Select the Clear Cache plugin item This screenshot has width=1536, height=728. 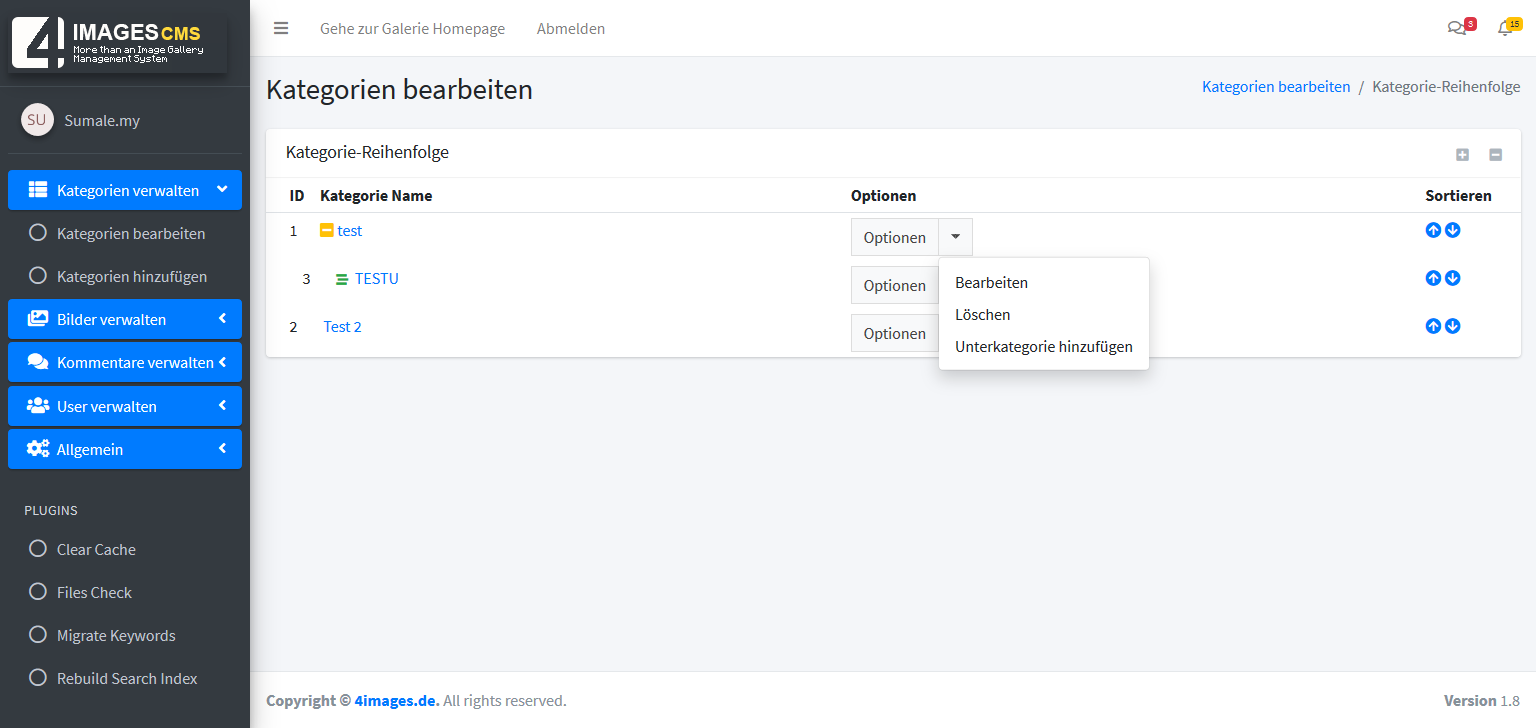click(96, 549)
